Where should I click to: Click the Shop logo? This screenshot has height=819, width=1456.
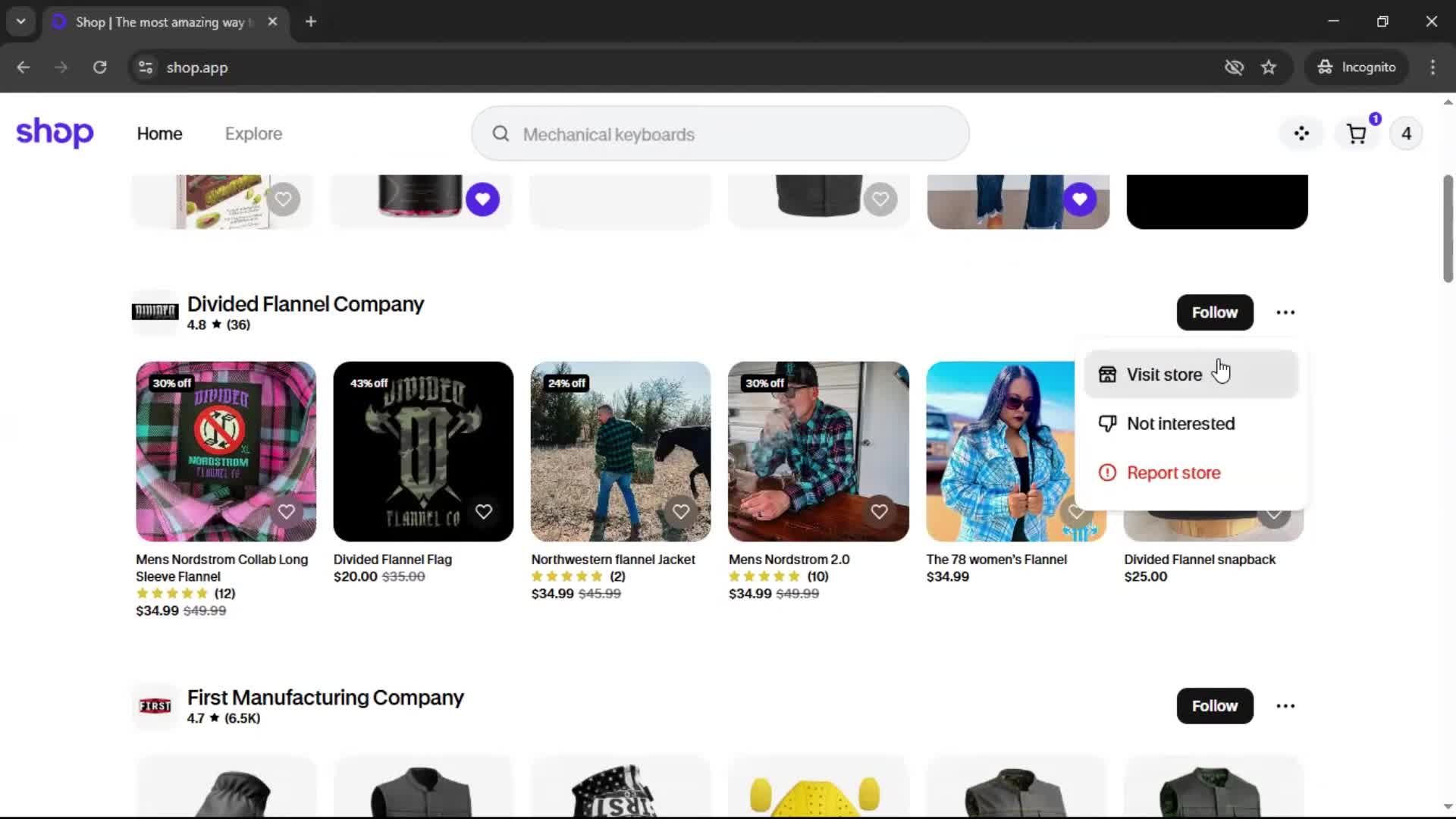coord(55,133)
